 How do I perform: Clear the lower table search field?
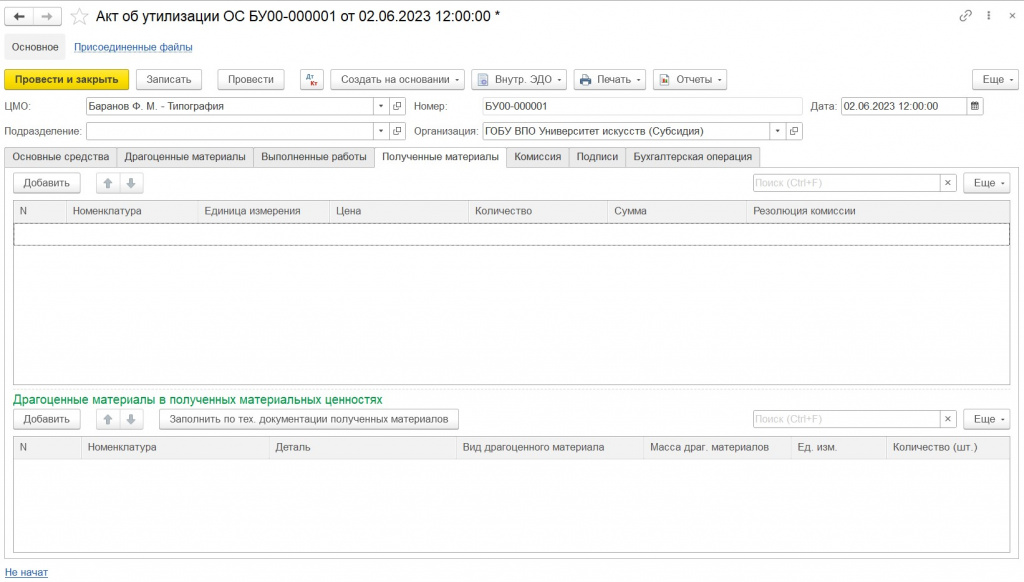click(948, 419)
